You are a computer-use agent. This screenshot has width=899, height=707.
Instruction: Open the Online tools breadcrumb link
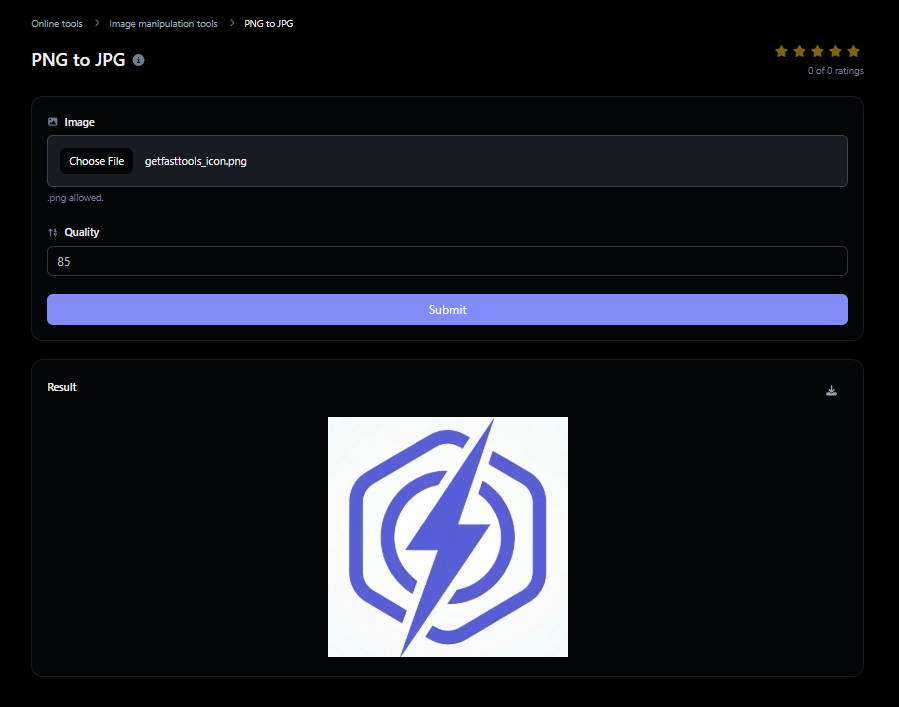coord(57,23)
